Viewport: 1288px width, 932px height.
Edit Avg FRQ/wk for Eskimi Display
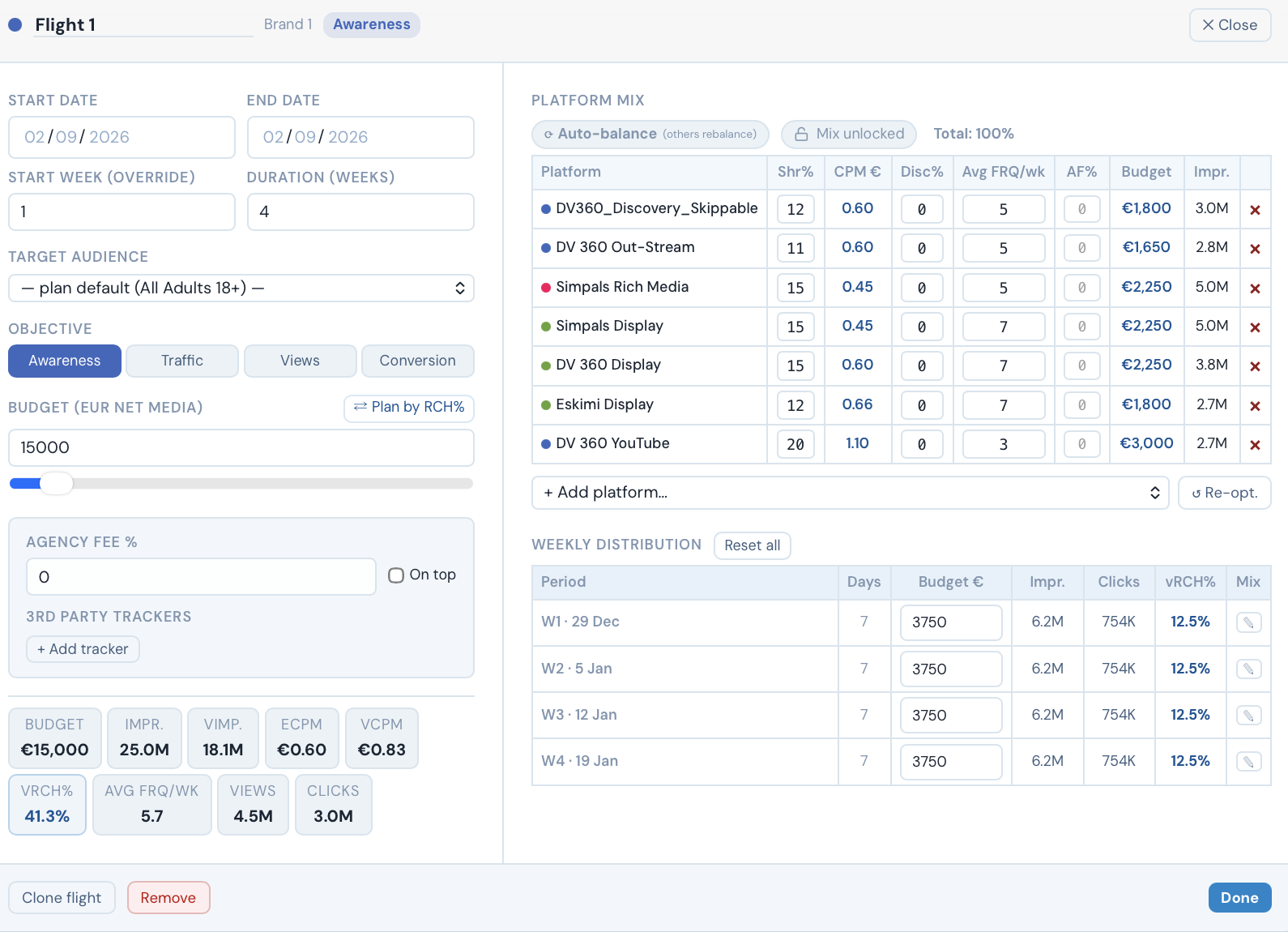[1004, 405]
